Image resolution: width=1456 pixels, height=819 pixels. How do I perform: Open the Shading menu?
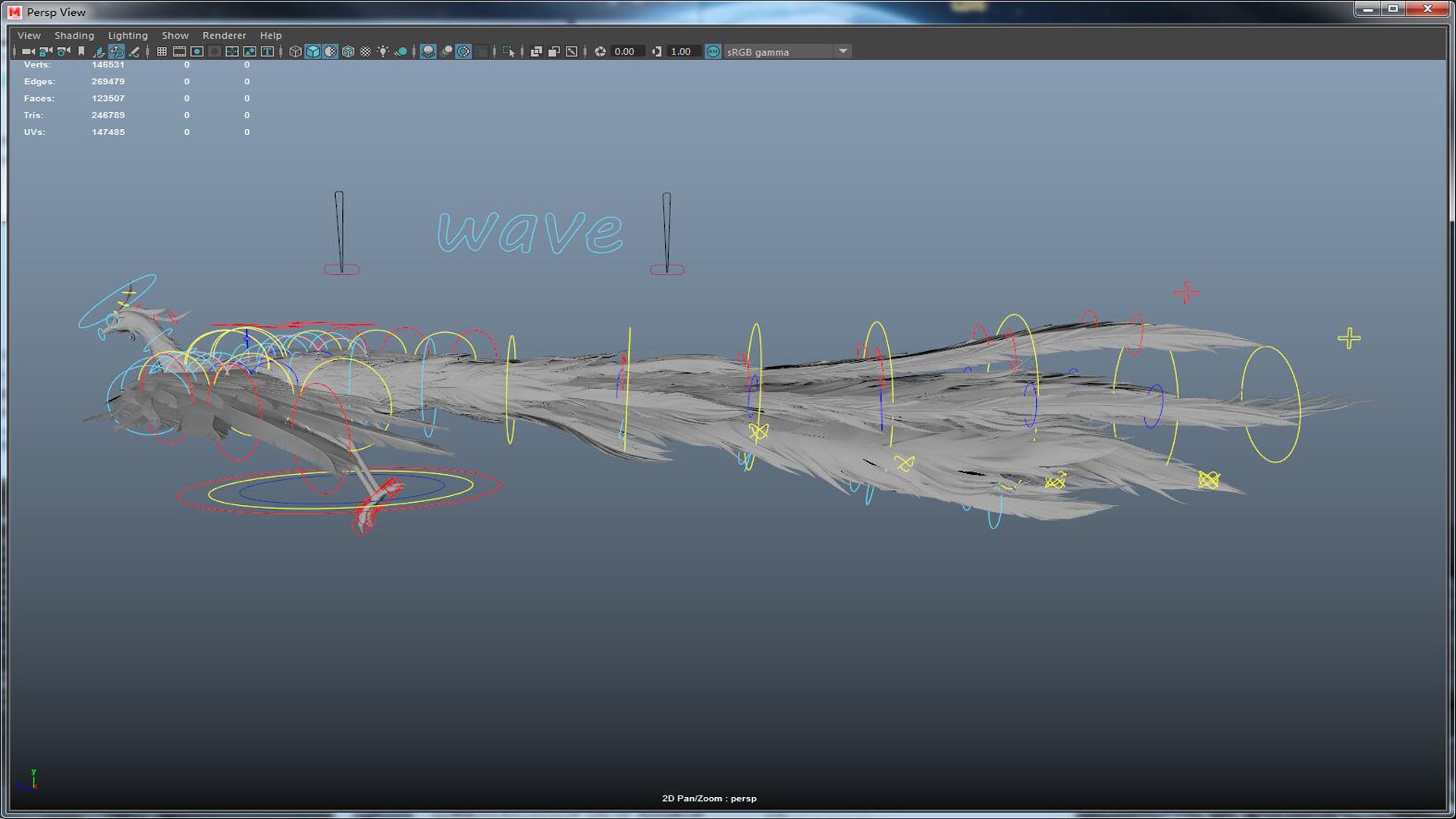[x=74, y=36]
